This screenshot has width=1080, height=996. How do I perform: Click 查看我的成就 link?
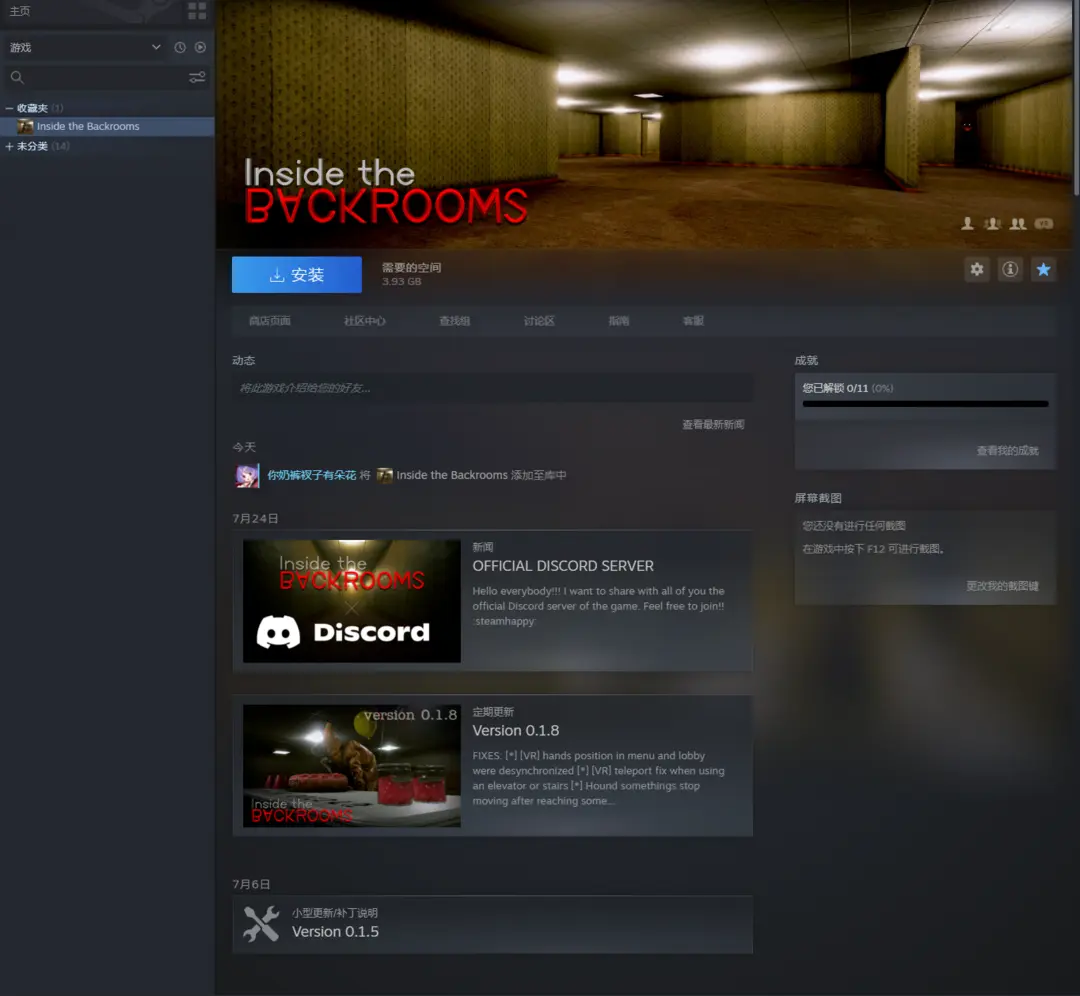(1007, 450)
